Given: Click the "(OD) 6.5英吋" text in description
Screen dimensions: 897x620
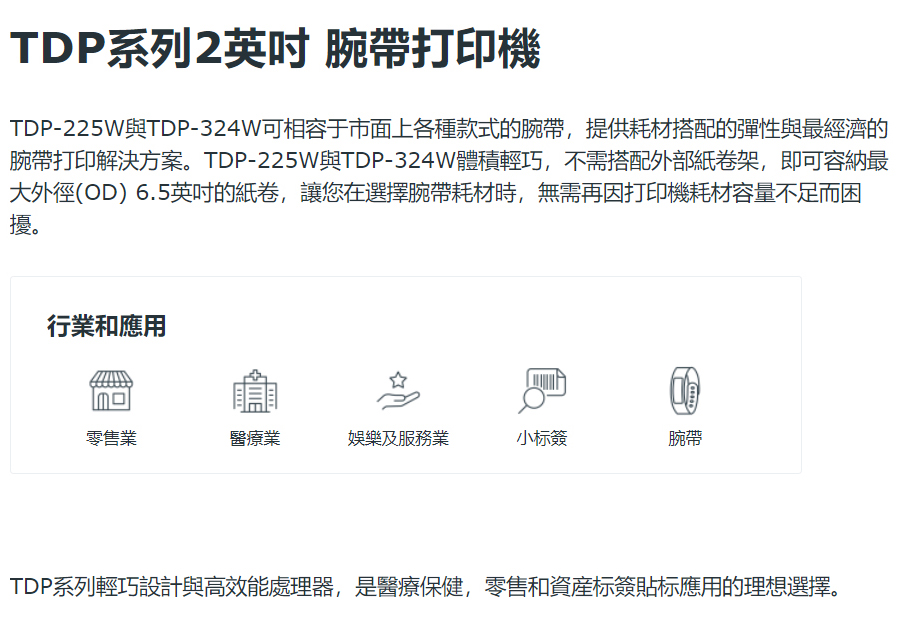Looking at the screenshot, I should pos(140,192).
